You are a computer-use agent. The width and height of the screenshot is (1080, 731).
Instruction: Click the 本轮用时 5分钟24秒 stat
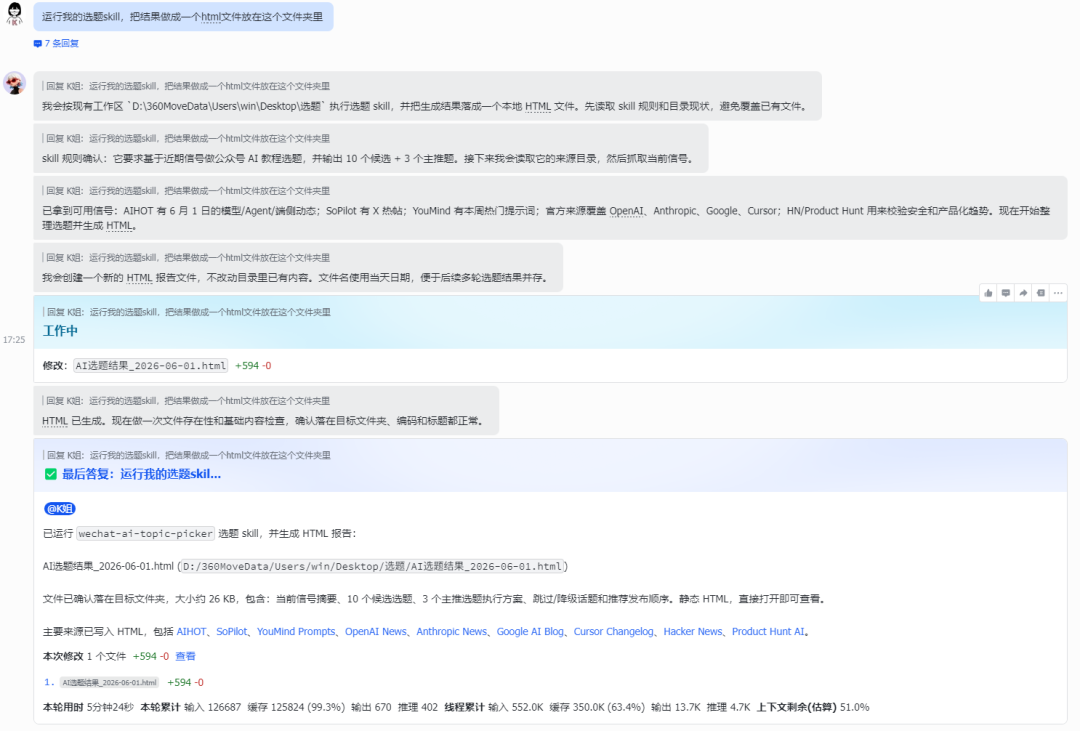pyautogui.click(x=88, y=707)
